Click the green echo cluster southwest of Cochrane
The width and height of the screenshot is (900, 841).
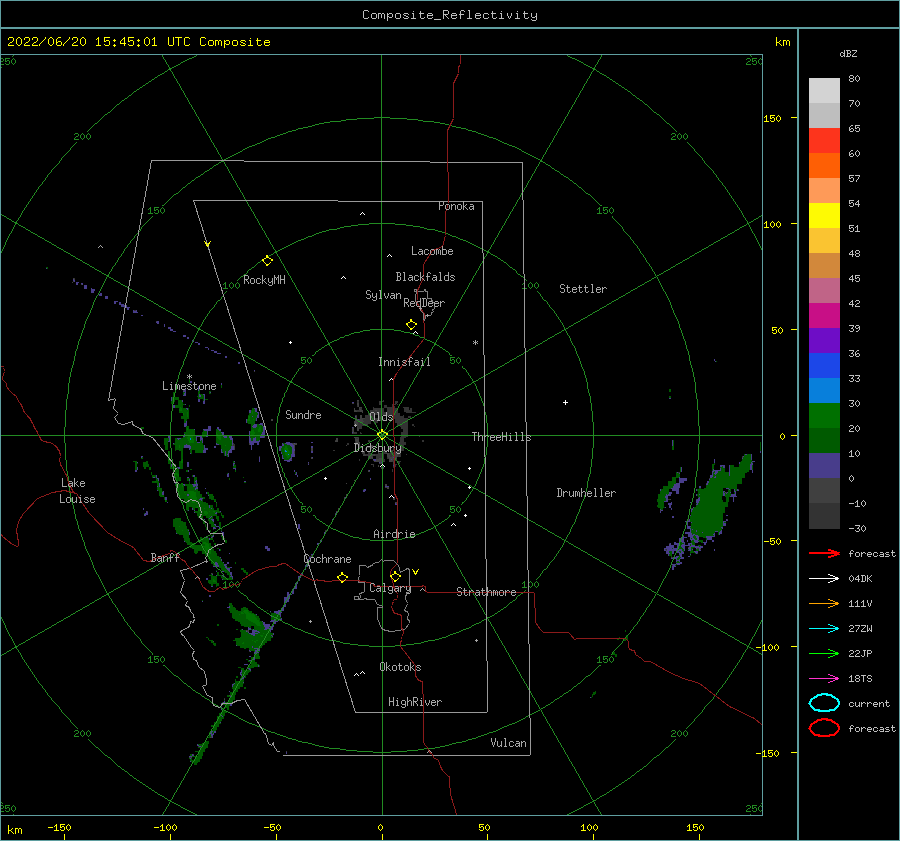tap(251, 629)
